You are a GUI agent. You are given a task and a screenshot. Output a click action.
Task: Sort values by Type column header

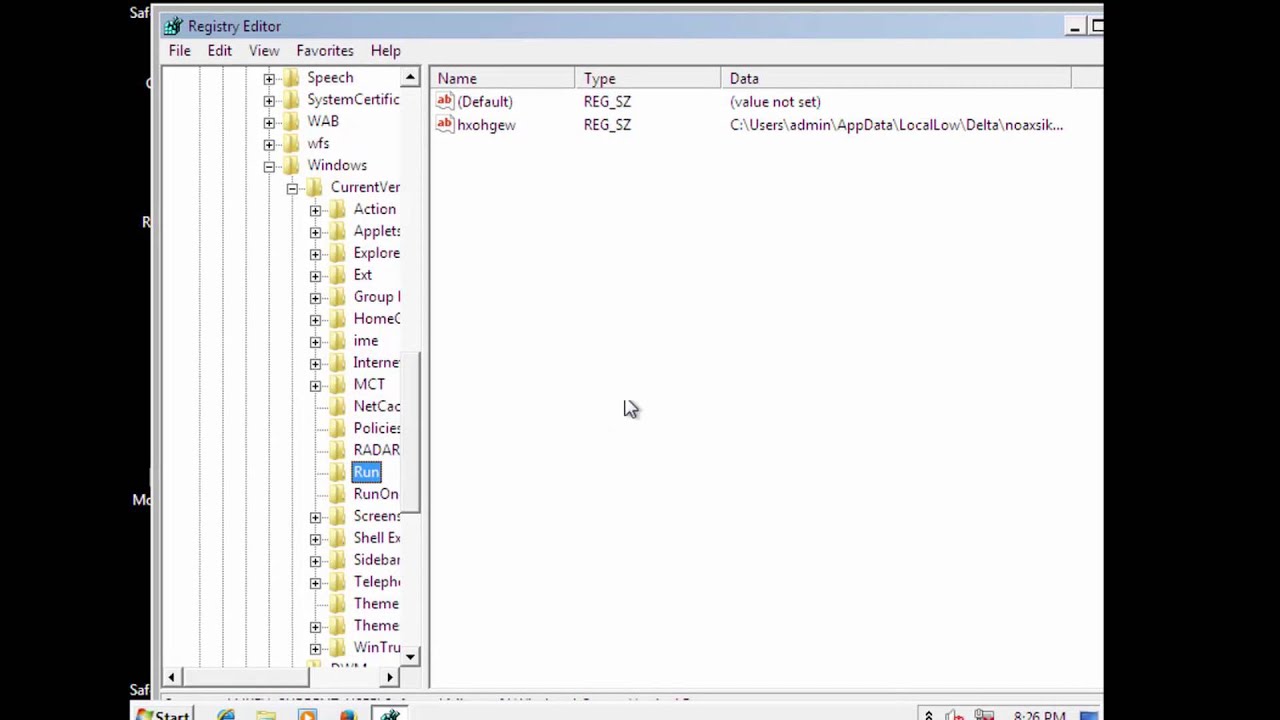coord(648,78)
